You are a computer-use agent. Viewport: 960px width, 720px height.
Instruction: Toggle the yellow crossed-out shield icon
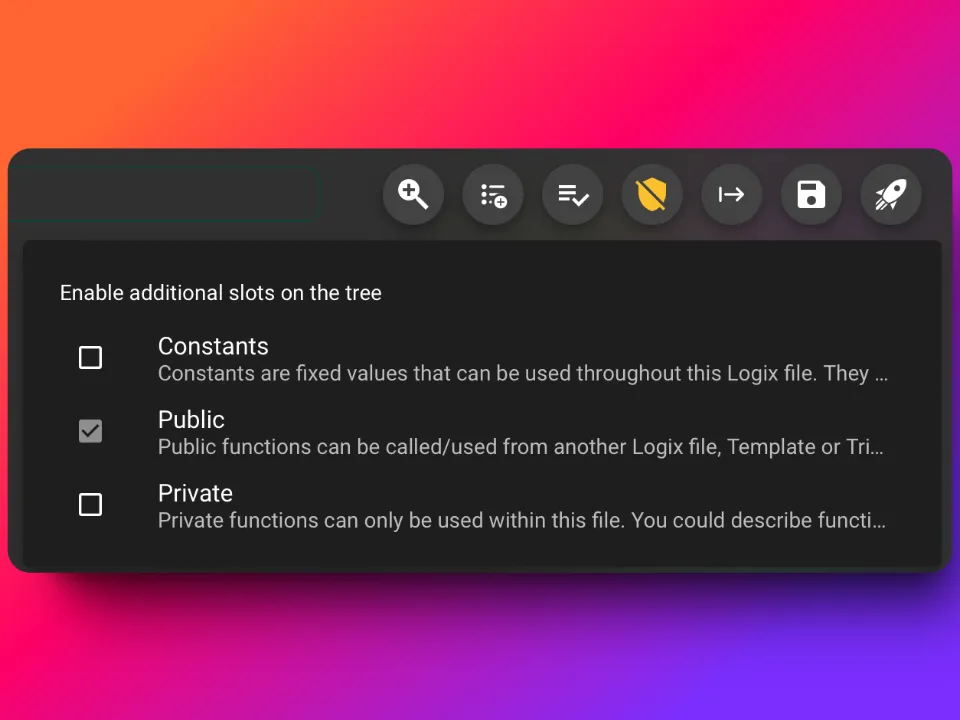pos(652,195)
